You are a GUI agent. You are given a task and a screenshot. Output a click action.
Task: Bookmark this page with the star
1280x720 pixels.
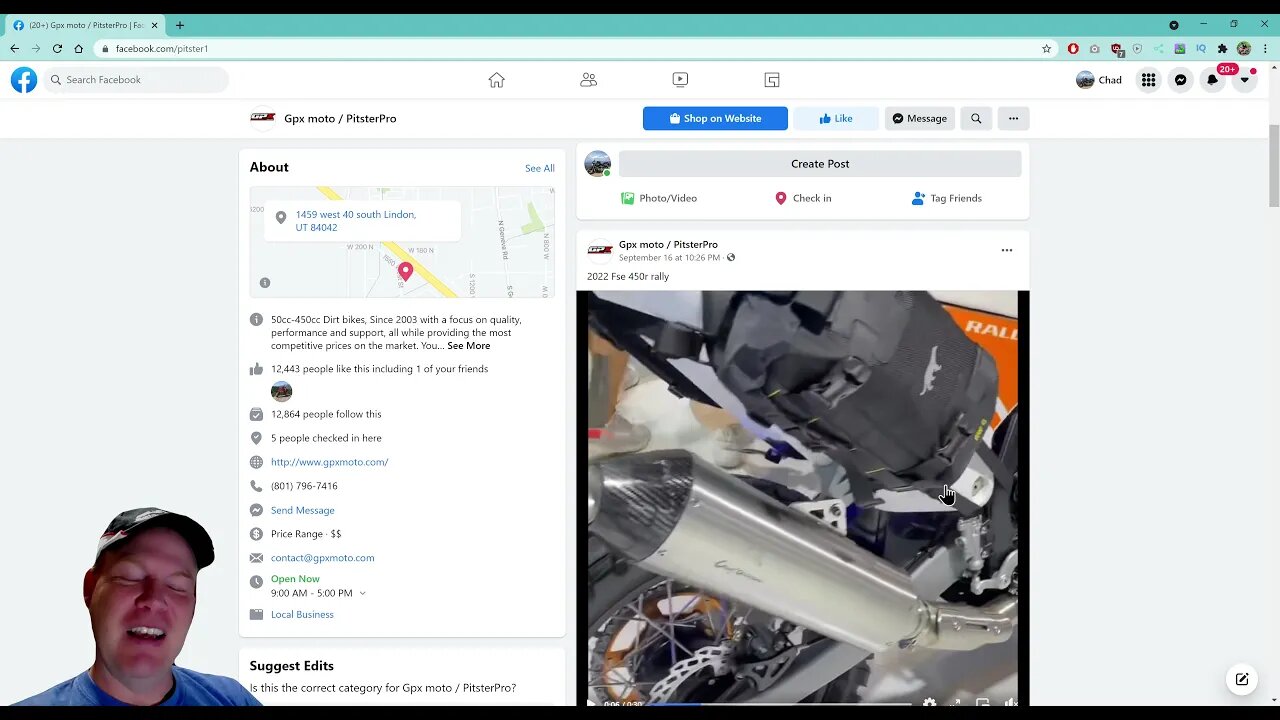coord(1047,48)
